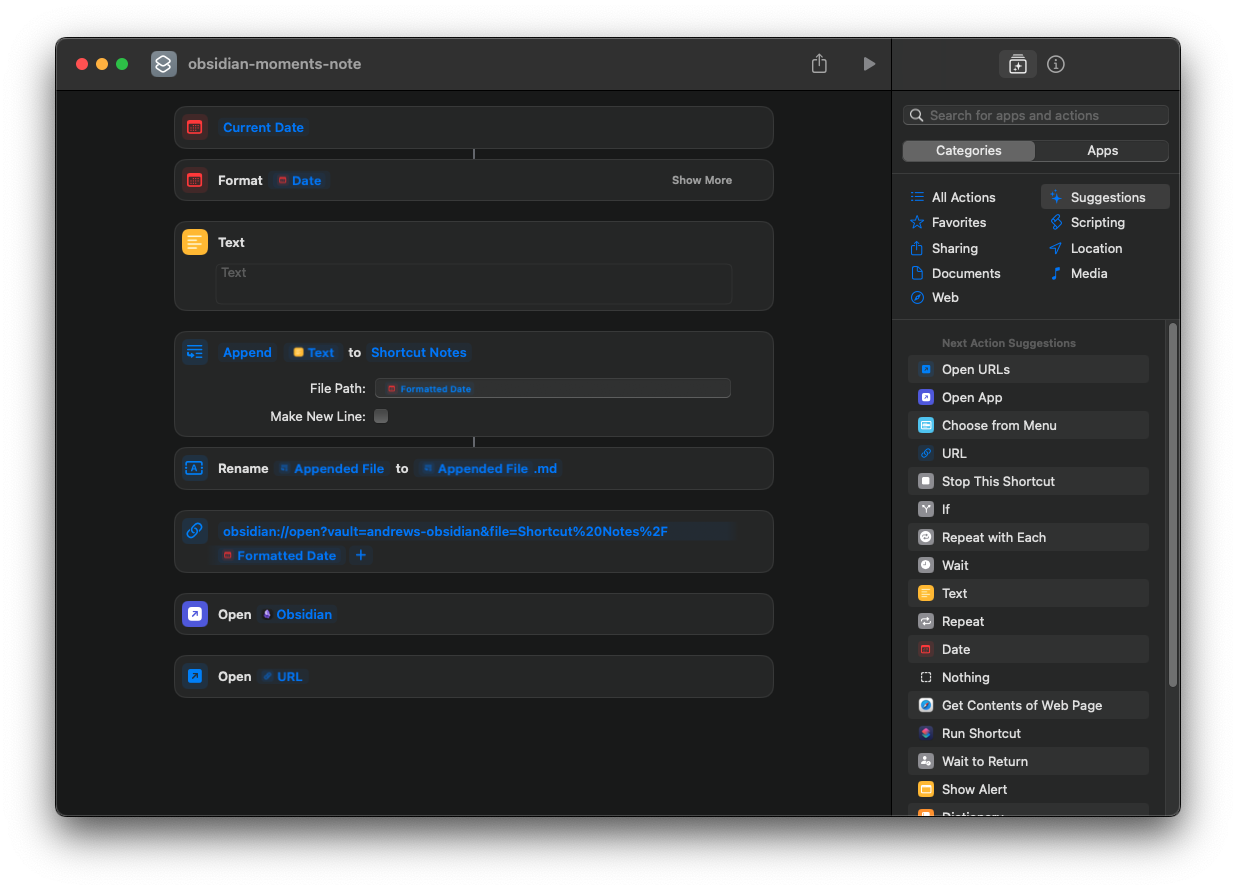This screenshot has height=890, width=1236.
Task: Click the Date variable in Format action
Action: (299, 180)
